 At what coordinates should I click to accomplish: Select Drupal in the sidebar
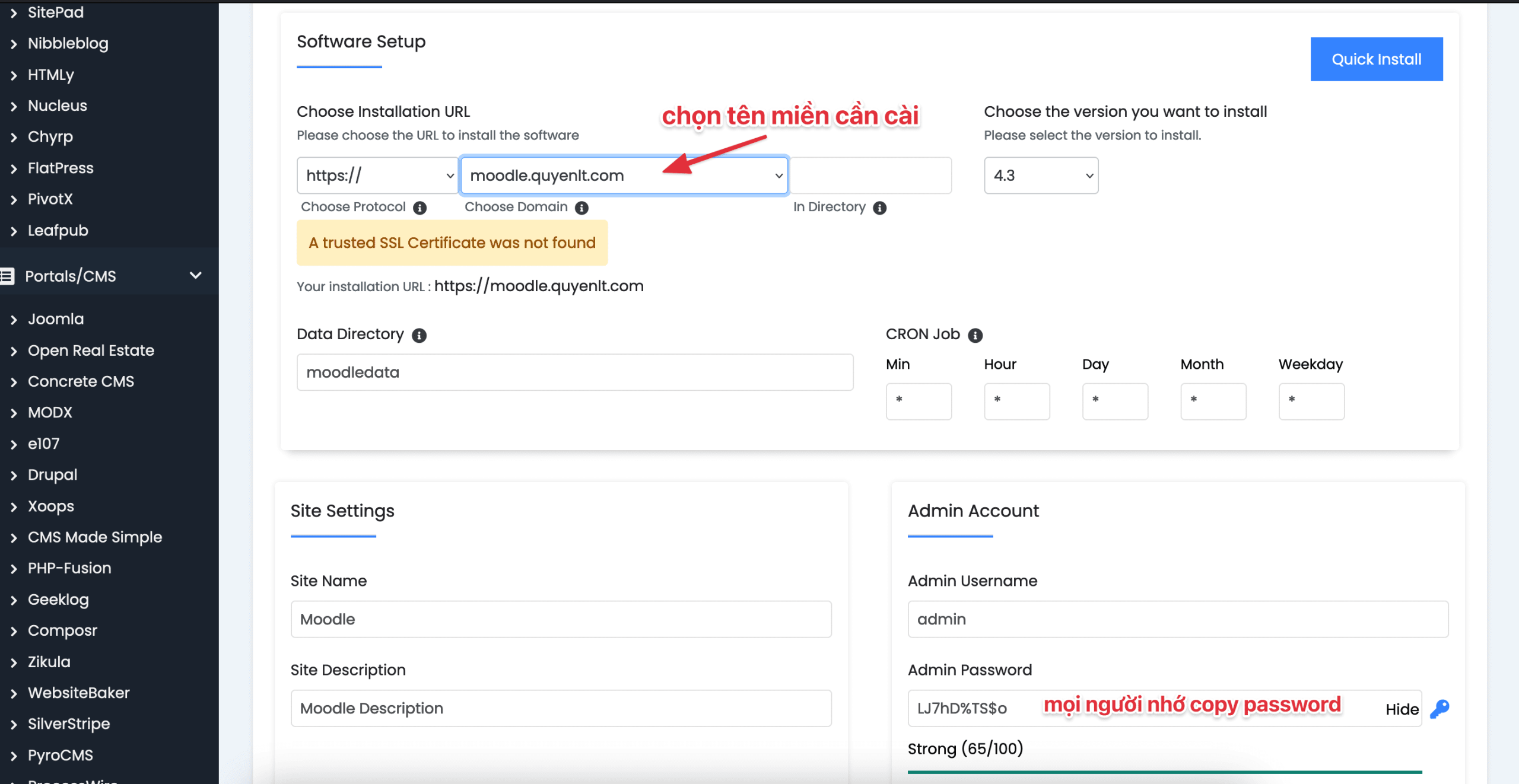point(52,475)
